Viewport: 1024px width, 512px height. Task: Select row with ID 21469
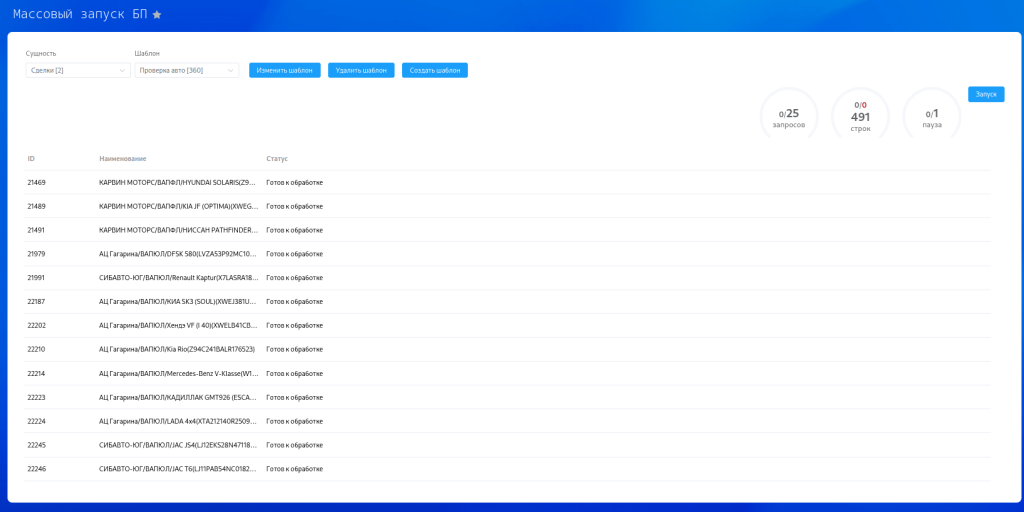click(507, 182)
